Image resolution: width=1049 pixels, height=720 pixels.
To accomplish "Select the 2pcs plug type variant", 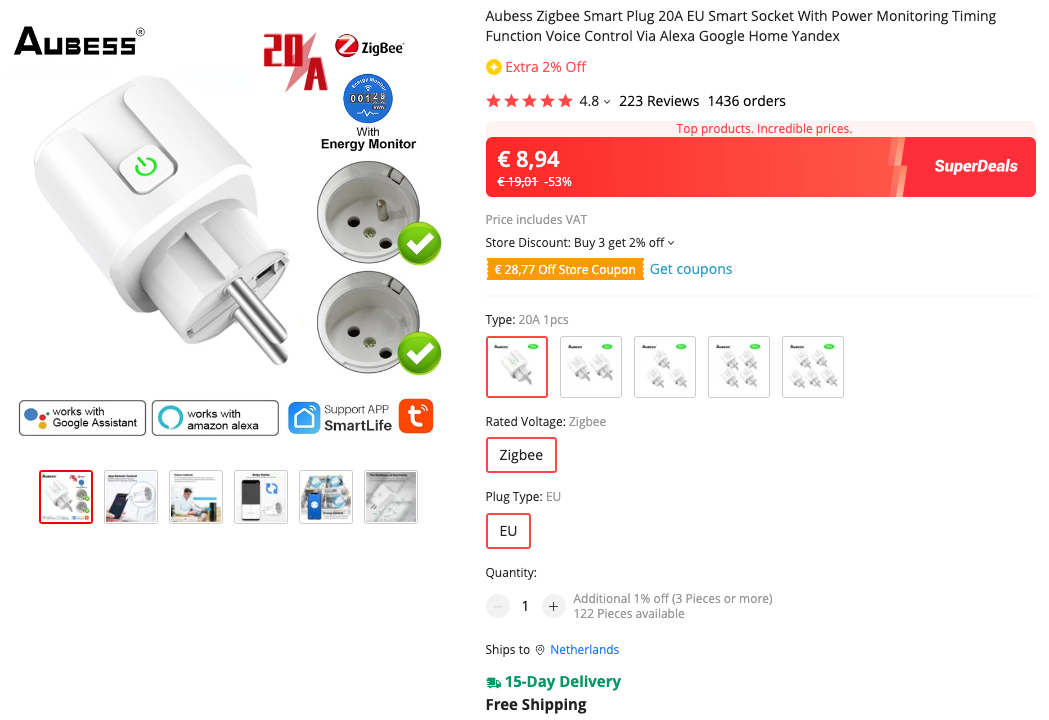I will [591, 367].
